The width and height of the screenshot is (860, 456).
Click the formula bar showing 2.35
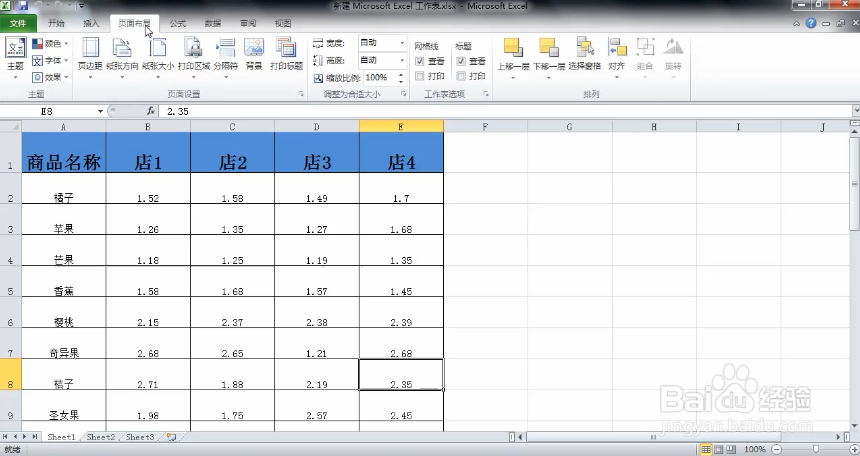[505, 111]
